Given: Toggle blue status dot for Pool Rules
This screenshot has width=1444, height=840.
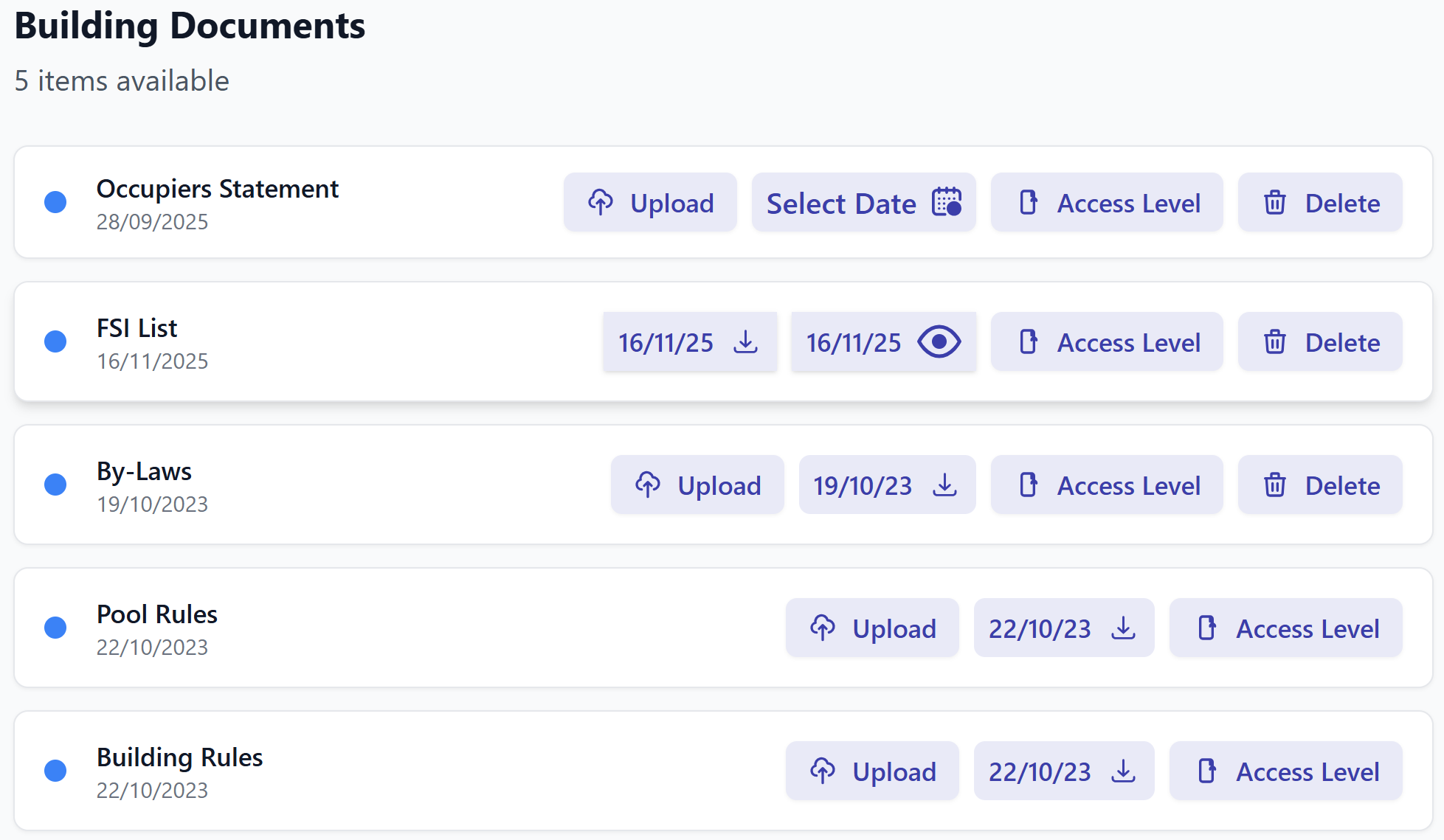Looking at the screenshot, I should tap(55, 628).
